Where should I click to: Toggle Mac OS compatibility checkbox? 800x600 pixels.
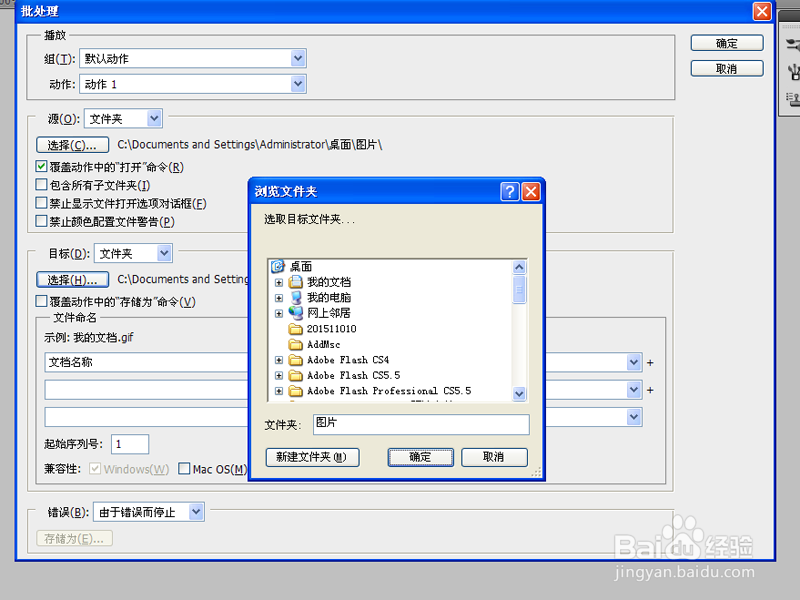pos(184,468)
